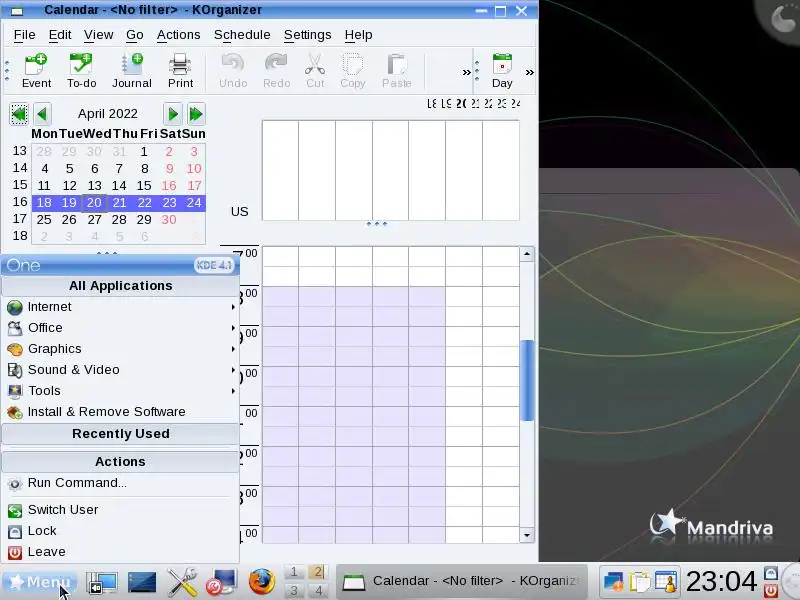Click the agenda vertical scrollbar thumb
This screenshot has width=800, height=600.
point(527,380)
